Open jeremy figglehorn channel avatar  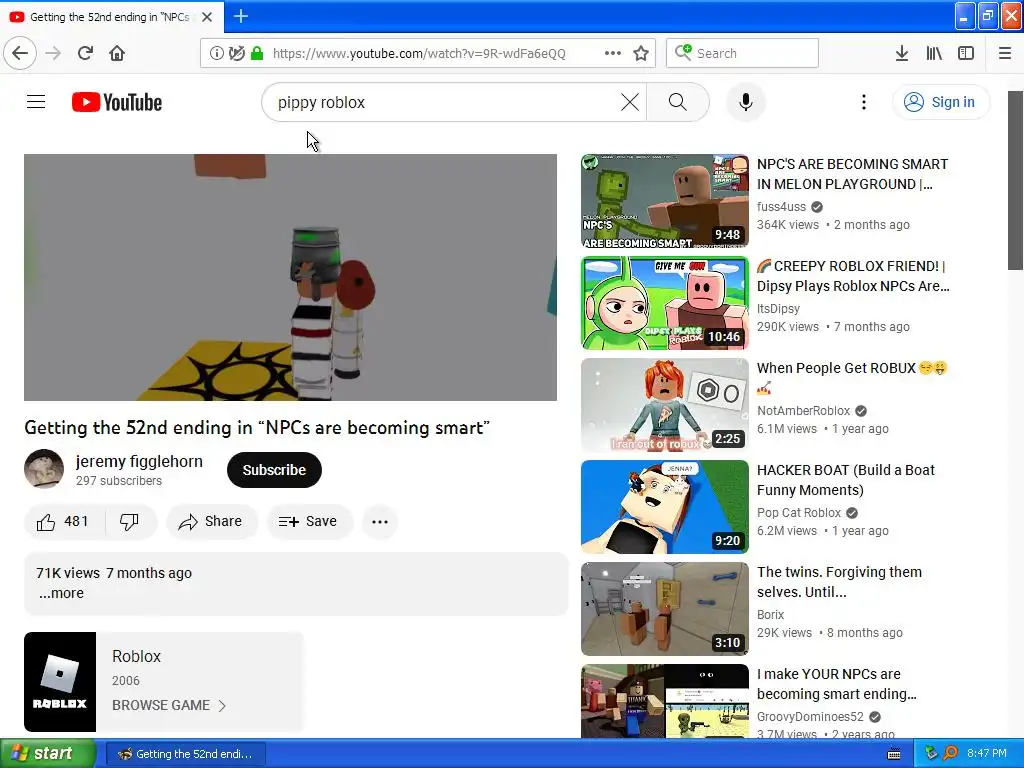point(44,468)
